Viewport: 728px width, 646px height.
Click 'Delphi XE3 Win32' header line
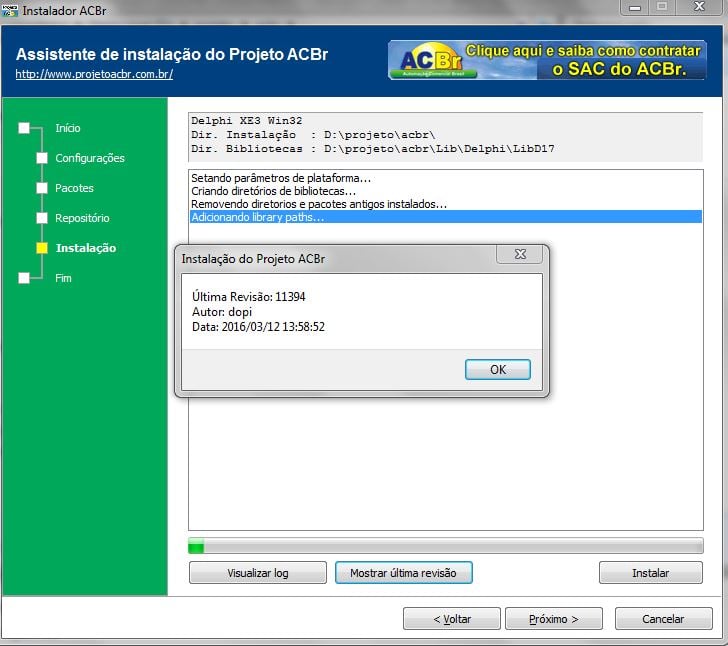(247, 121)
